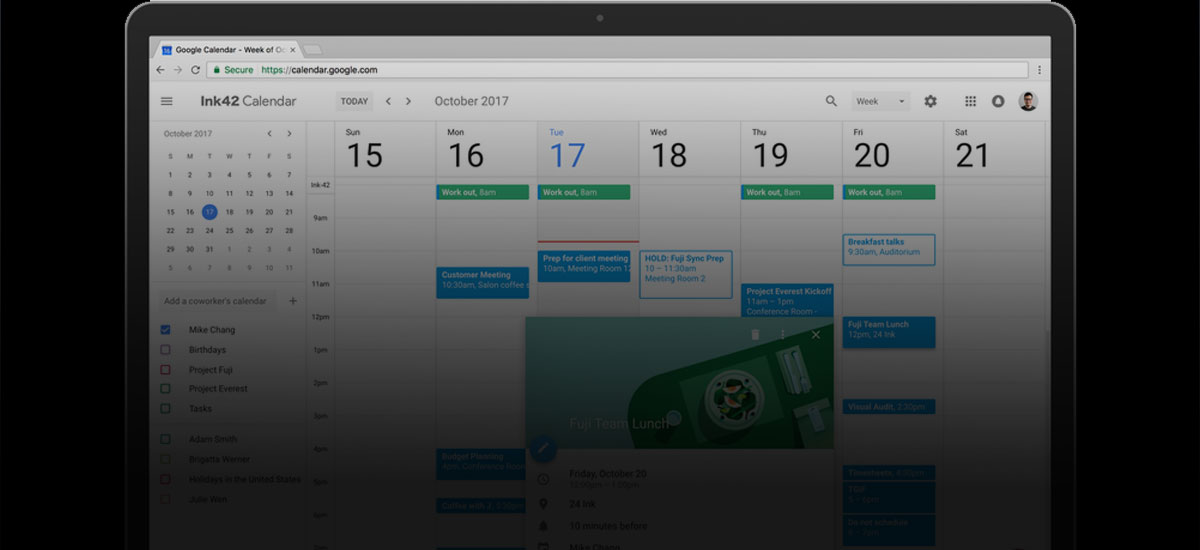
Task: Open Thursday's Work out event
Action: tap(788, 192)
